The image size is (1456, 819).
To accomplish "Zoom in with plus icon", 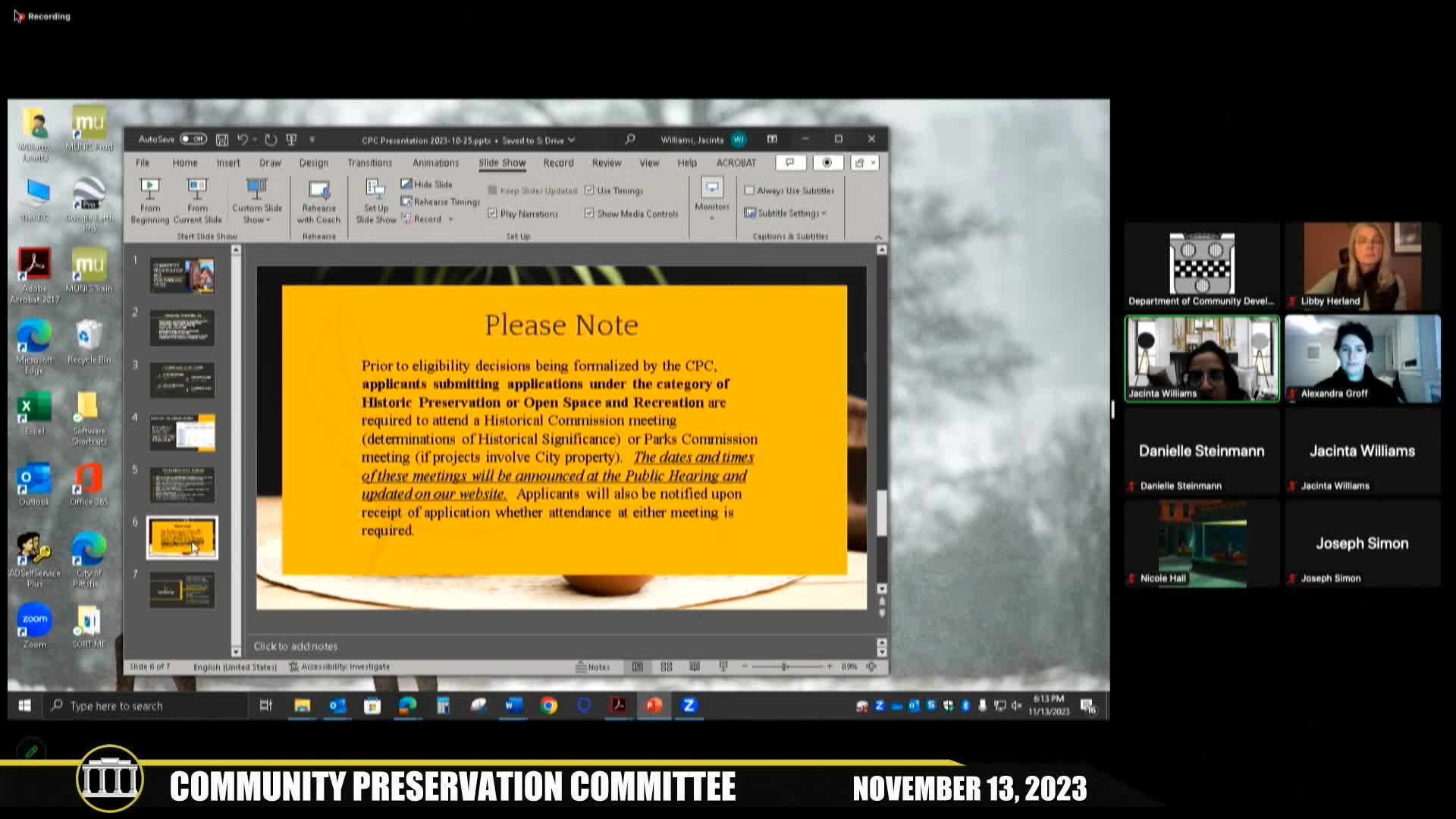I will [x=830, y=667].
